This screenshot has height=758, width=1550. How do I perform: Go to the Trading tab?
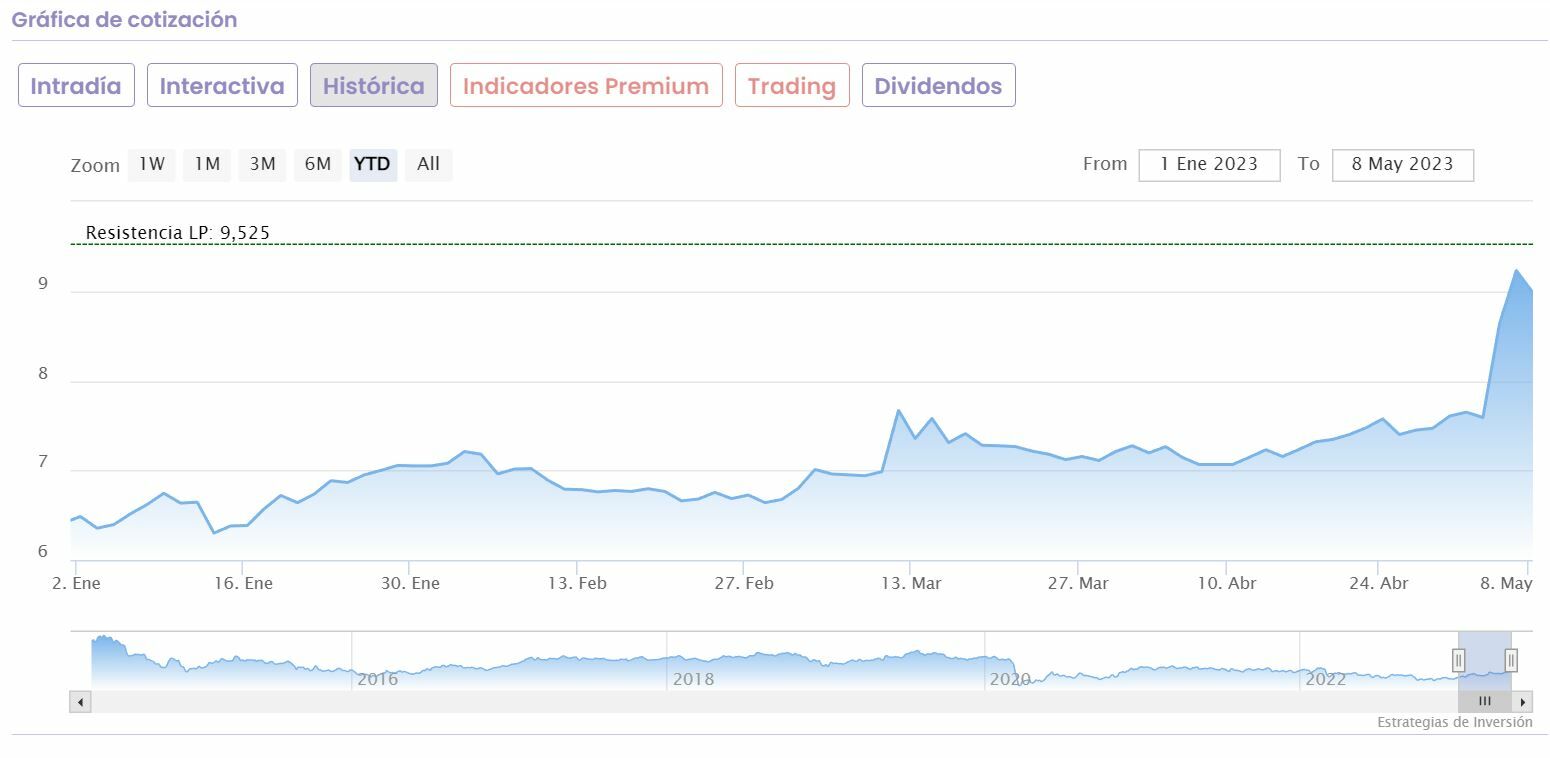click(x=792, y=86)
